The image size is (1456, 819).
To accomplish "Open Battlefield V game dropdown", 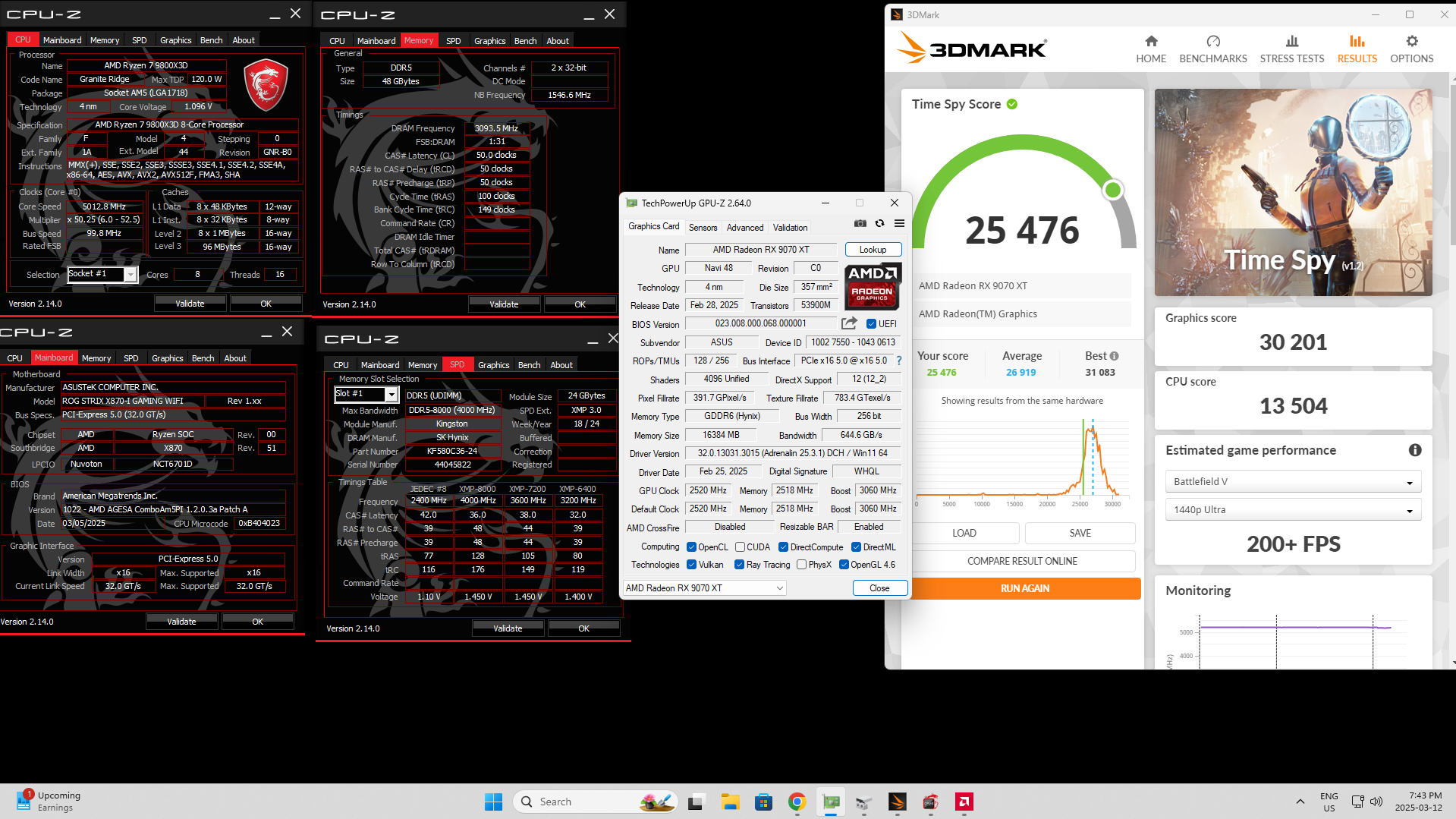I will [1293, 481].
